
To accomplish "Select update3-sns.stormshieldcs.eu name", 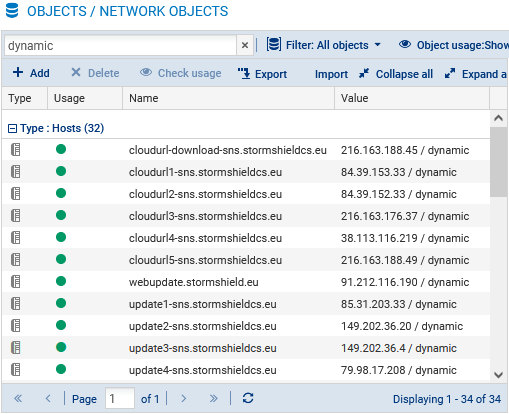I will (x=203, y=348).
